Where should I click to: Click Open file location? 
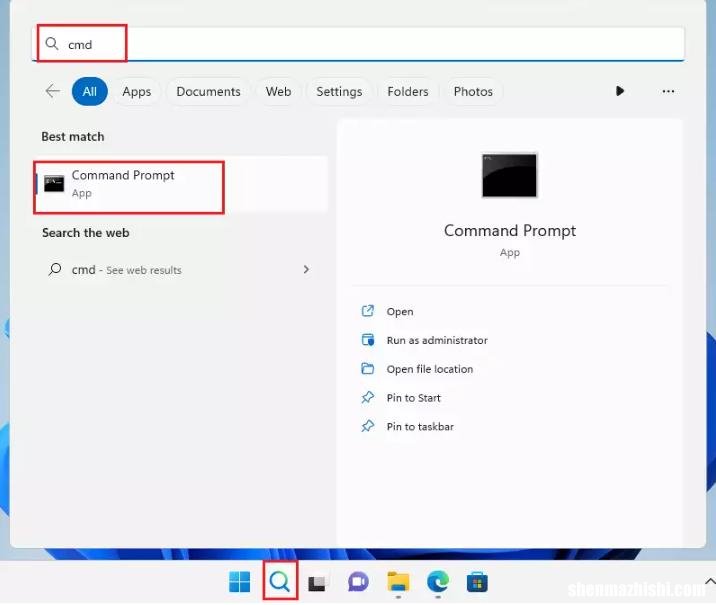point(430,369)
